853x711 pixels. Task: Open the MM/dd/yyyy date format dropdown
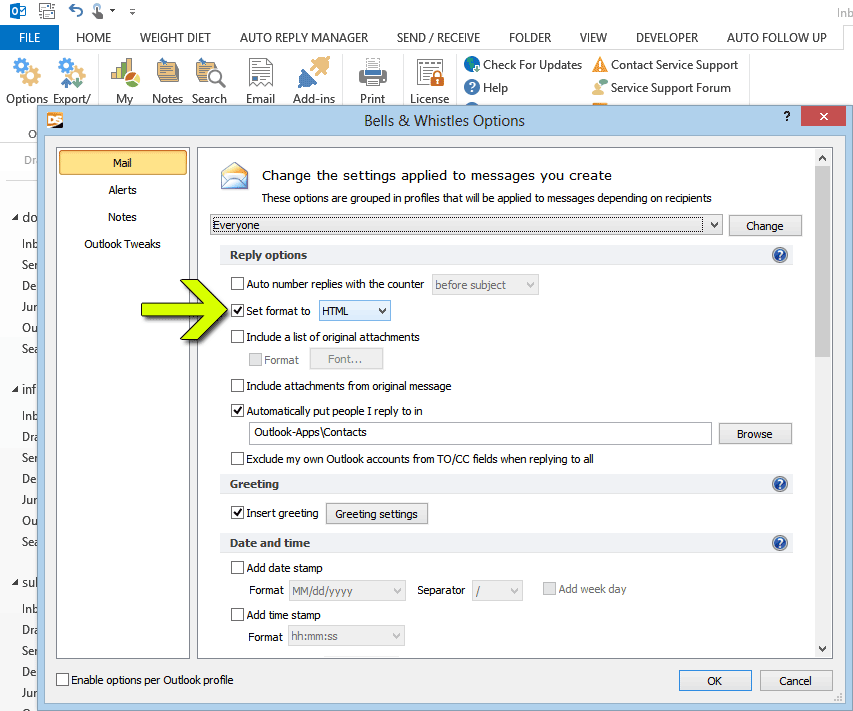(347, 590)
